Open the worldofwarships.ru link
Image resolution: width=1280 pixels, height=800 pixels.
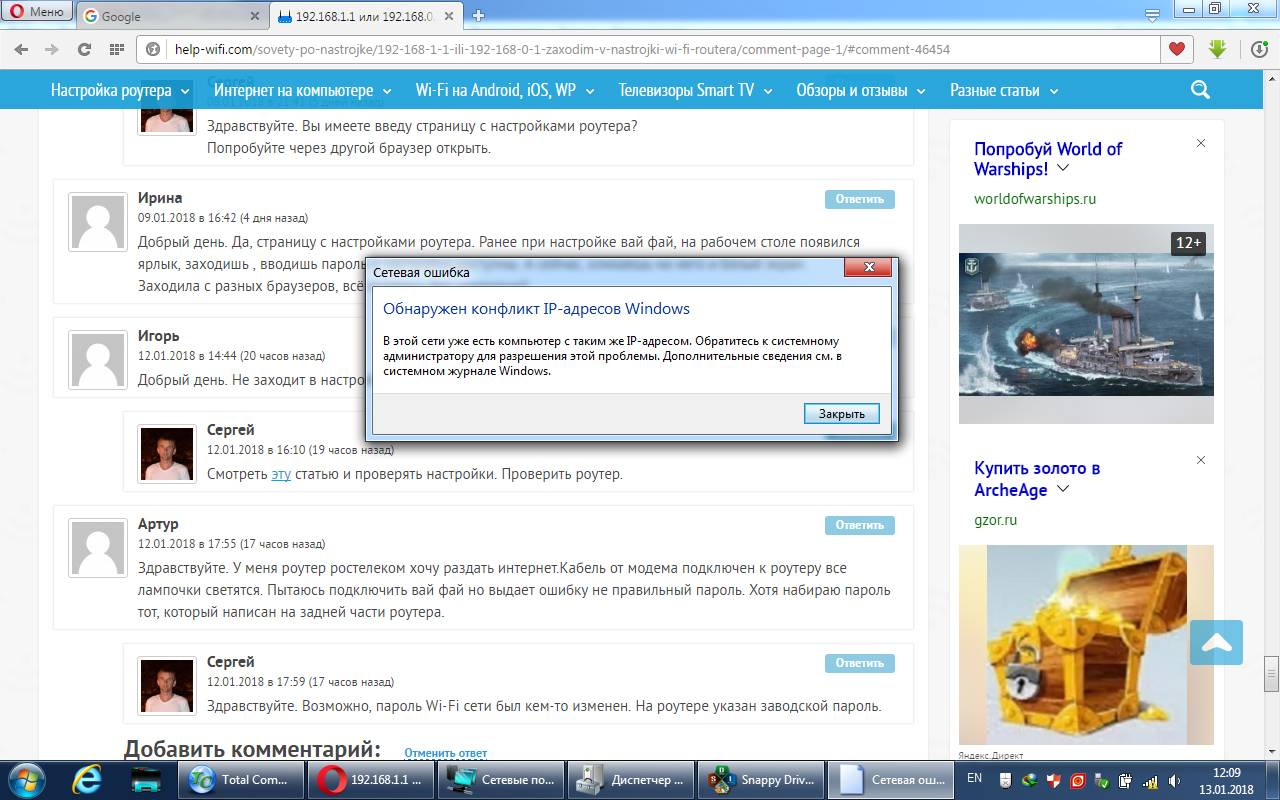coord(1035,199)
